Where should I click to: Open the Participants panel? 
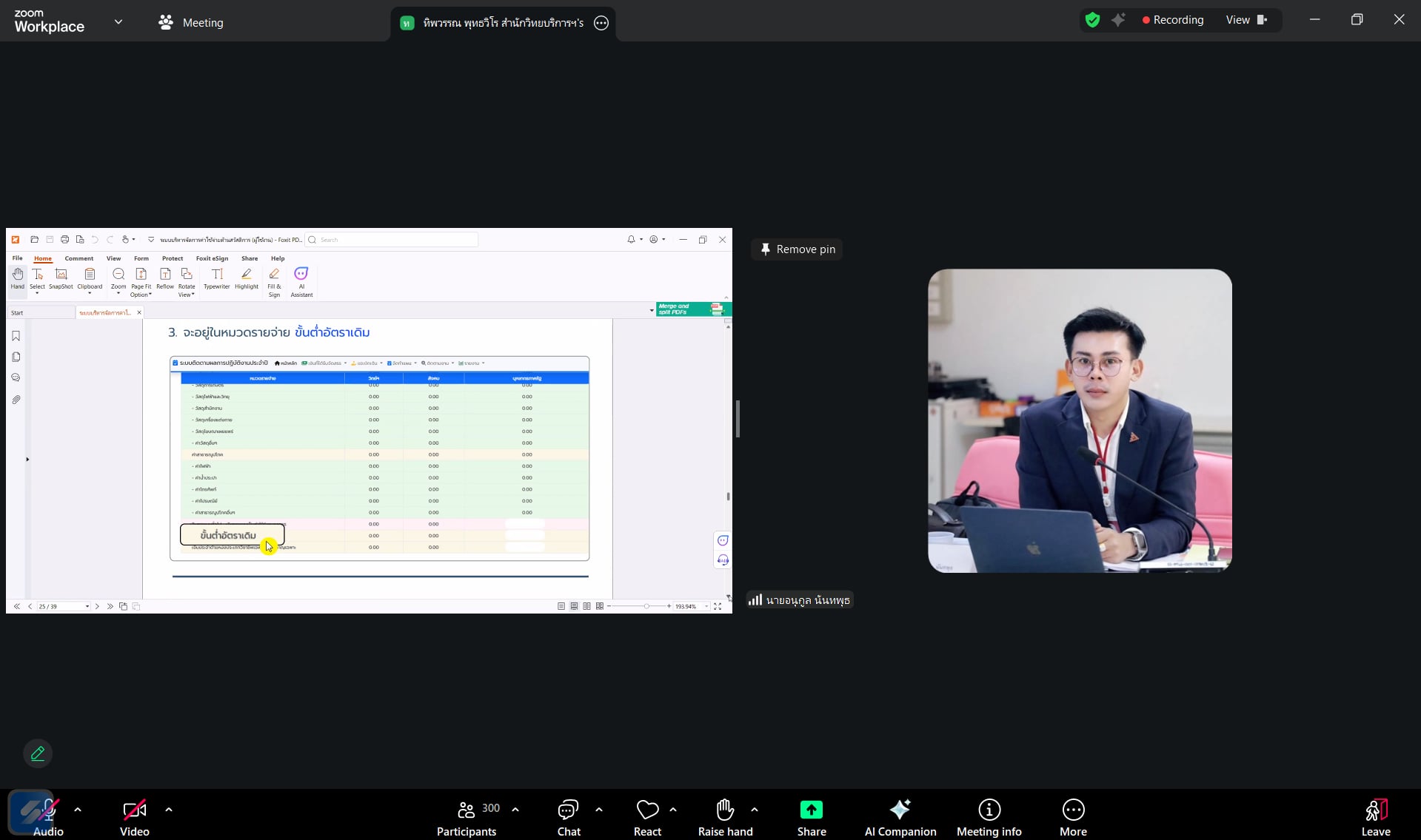pos(467,816)
